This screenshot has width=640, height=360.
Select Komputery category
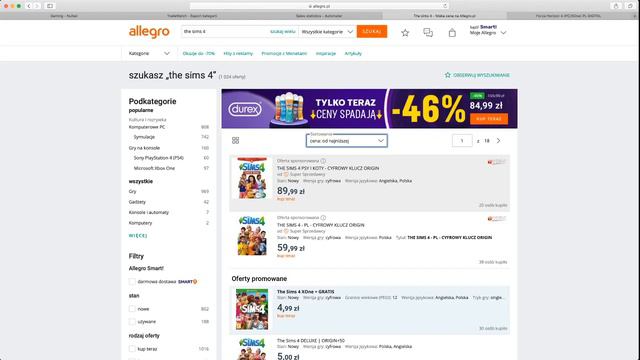pos(140,223)
